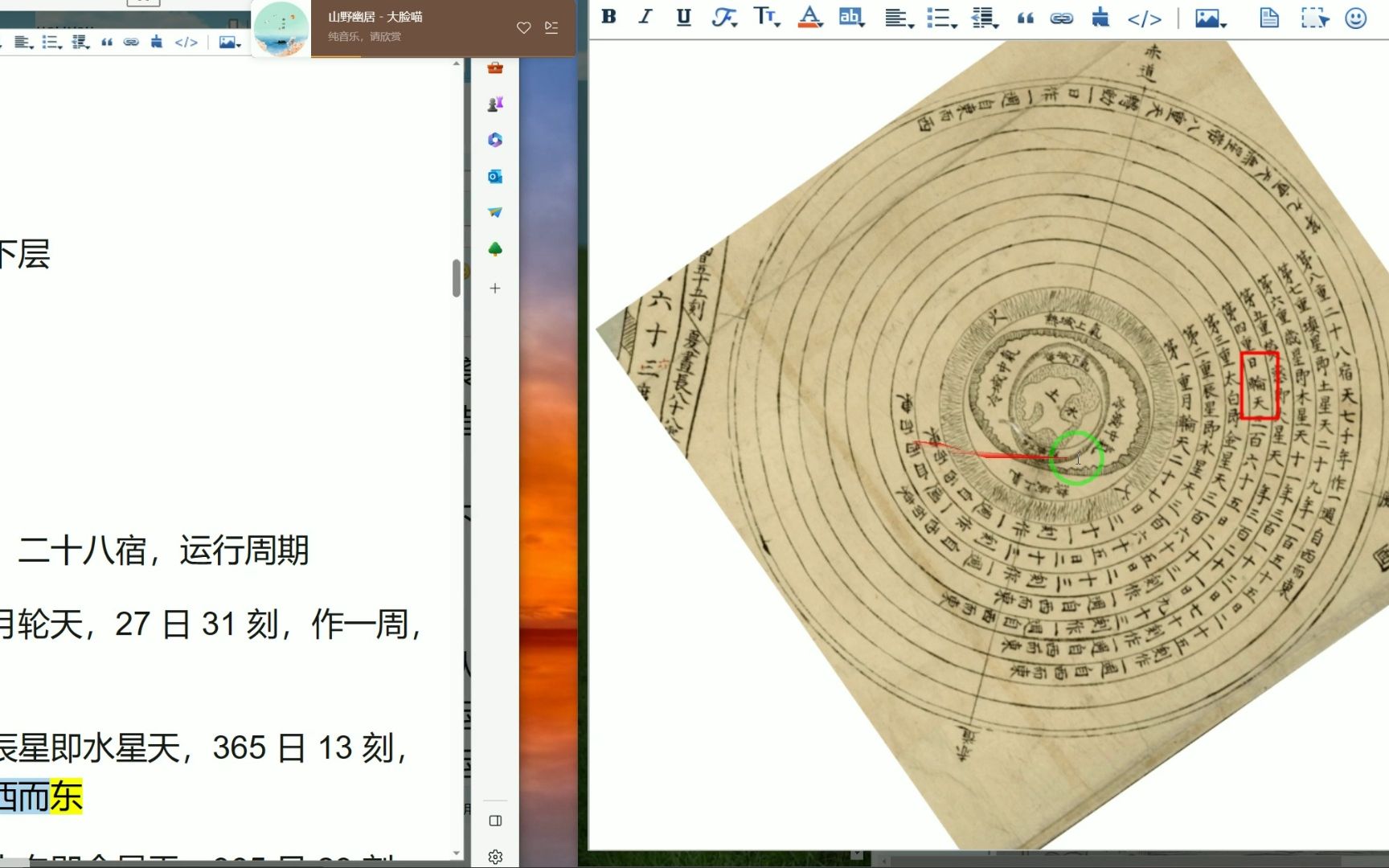1389x868 pixels.
Task: Click scroll-down arrow of left document
Action: (x=457, y=853)
